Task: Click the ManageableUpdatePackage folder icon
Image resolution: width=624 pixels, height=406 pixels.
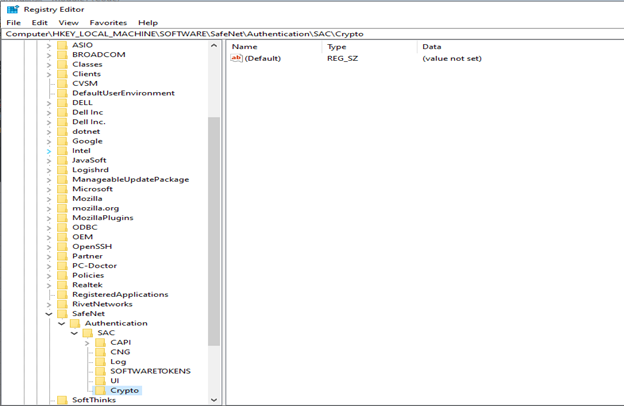Action: tap(62, 180)
